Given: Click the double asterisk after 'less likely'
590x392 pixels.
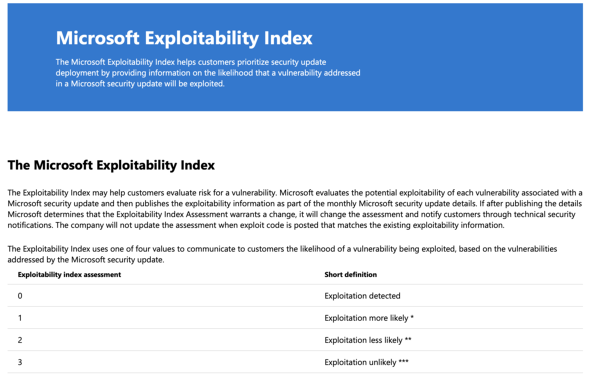Looking at the screenshot, I should pyautogui.click(x=408, y=339).
